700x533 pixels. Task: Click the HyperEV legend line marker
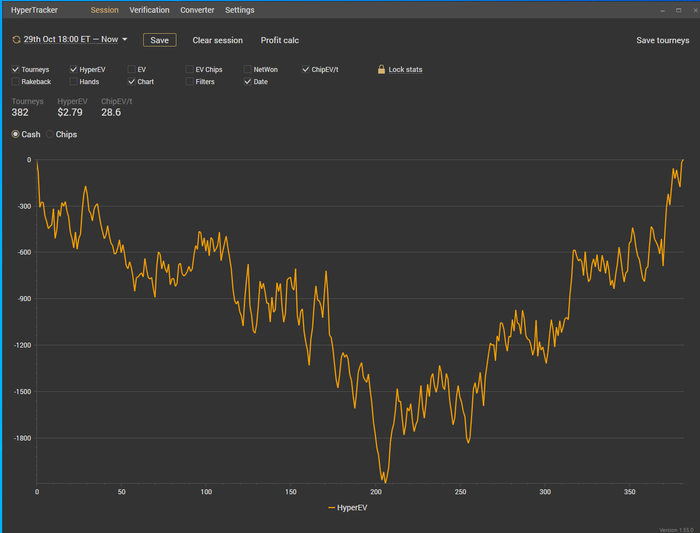click(332, 508)
